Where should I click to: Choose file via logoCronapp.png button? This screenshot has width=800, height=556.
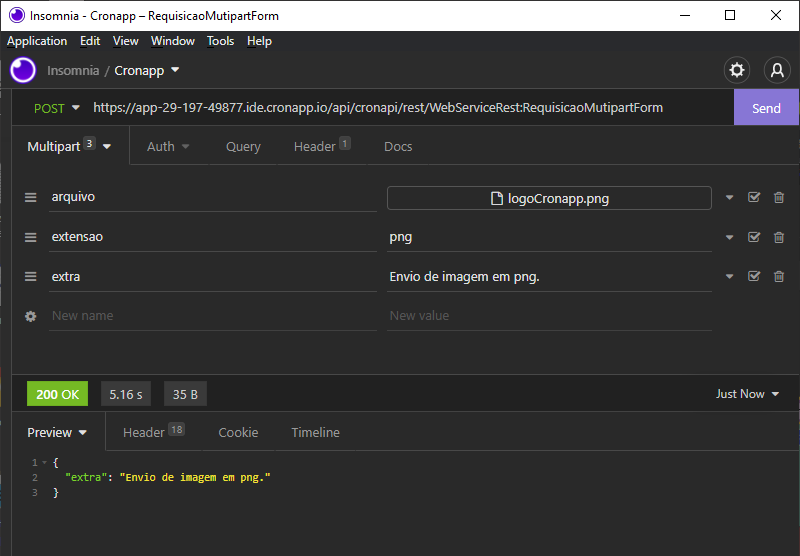click(x=549, y=198)
